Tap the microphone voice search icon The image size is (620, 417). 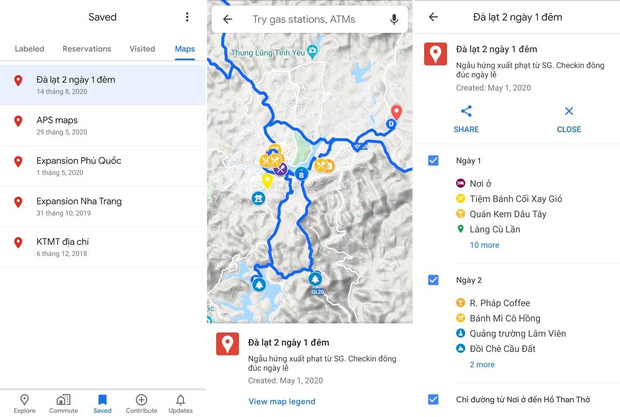394,19
